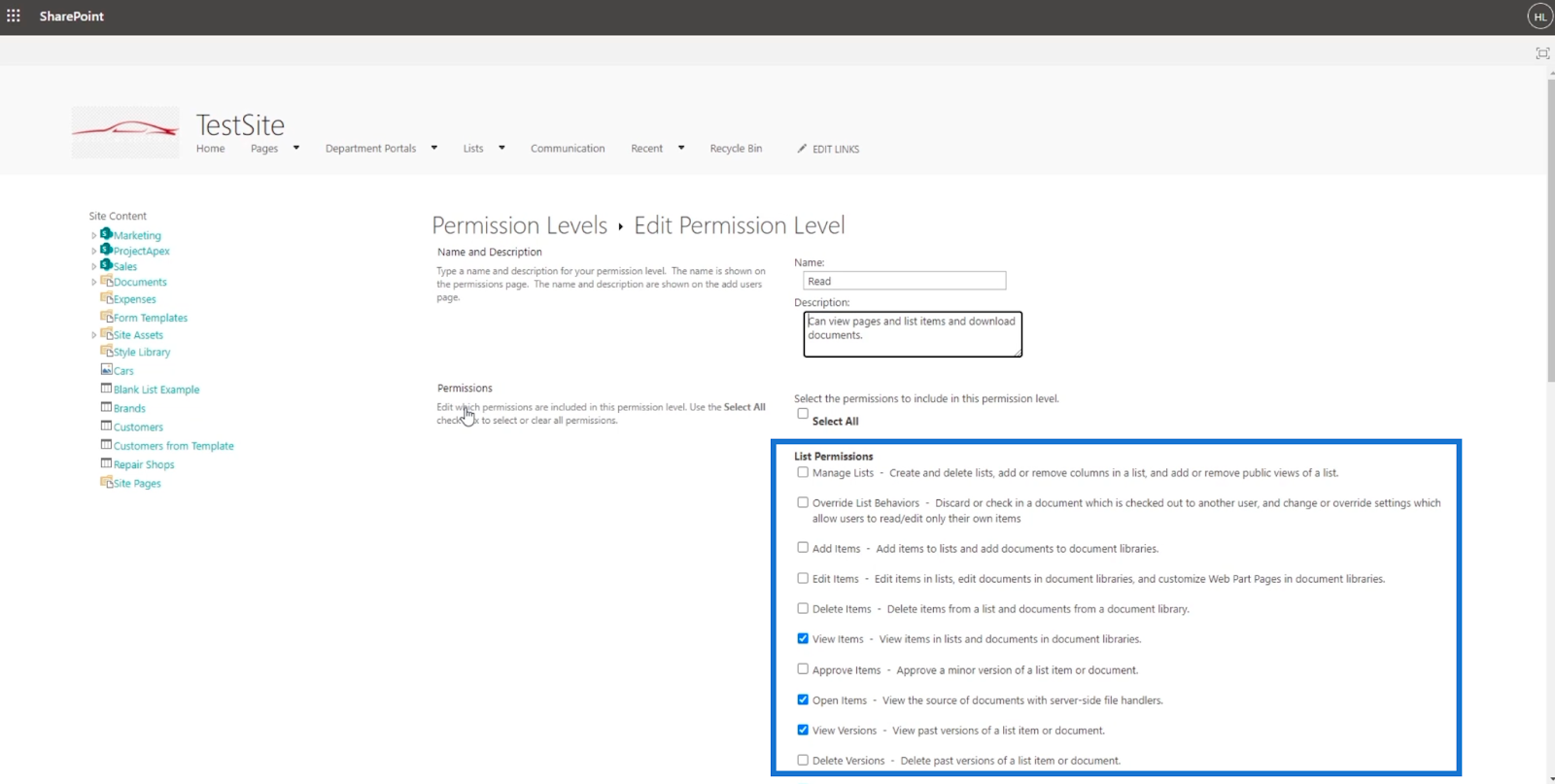1555x784 pixels.
Task: Click the Sales subsite icon
Action: point(106,265)
